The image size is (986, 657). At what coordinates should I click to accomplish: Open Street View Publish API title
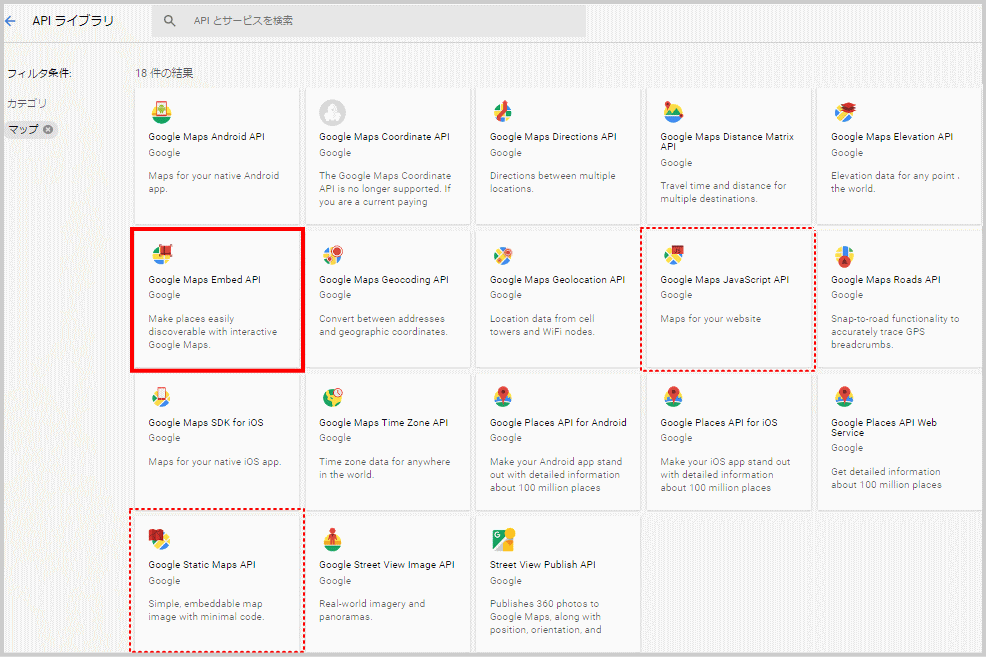(x=543, y=565)
